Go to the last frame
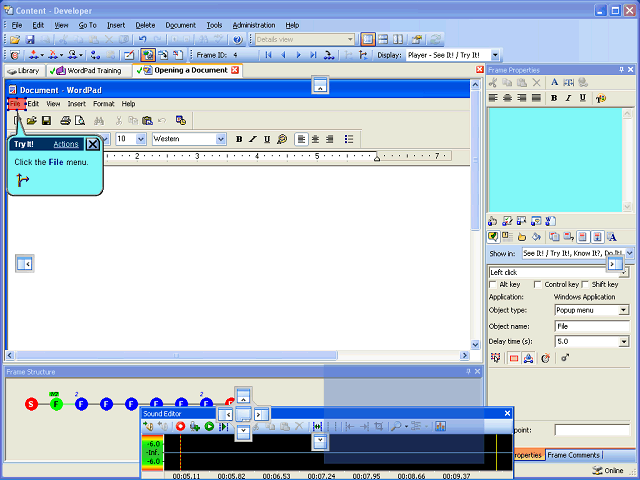The width and height of the screenshot is (640, 480). click(x=313, y=55)
